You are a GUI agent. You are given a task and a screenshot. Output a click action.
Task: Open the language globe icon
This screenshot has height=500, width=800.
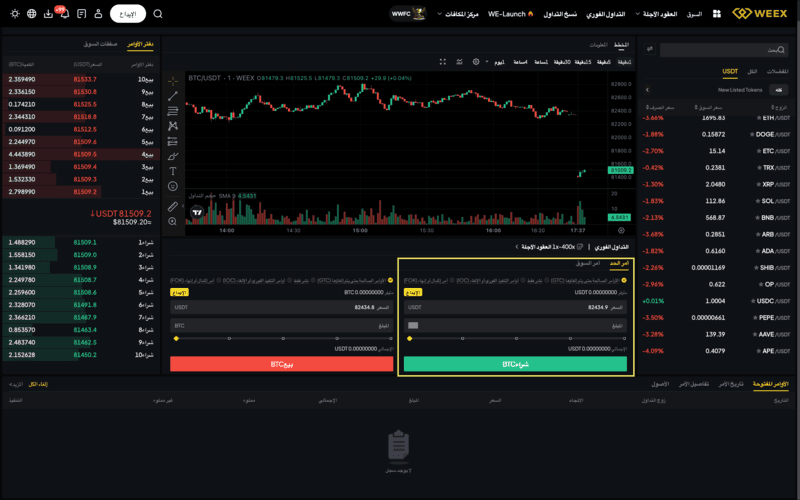[32, 14]
